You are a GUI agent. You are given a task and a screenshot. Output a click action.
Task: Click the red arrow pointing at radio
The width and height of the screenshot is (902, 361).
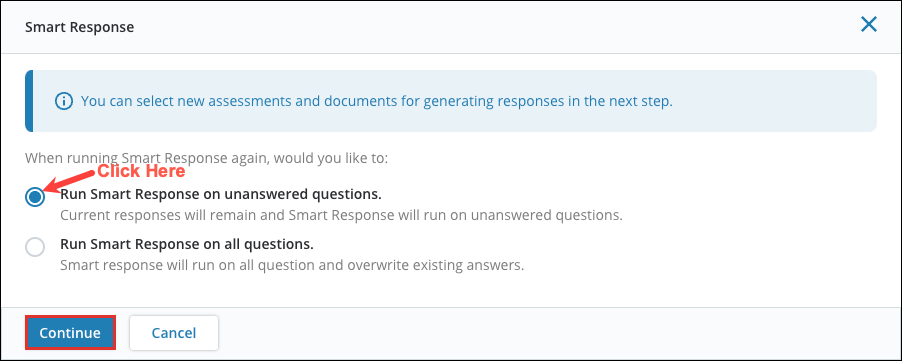point(71,180)
